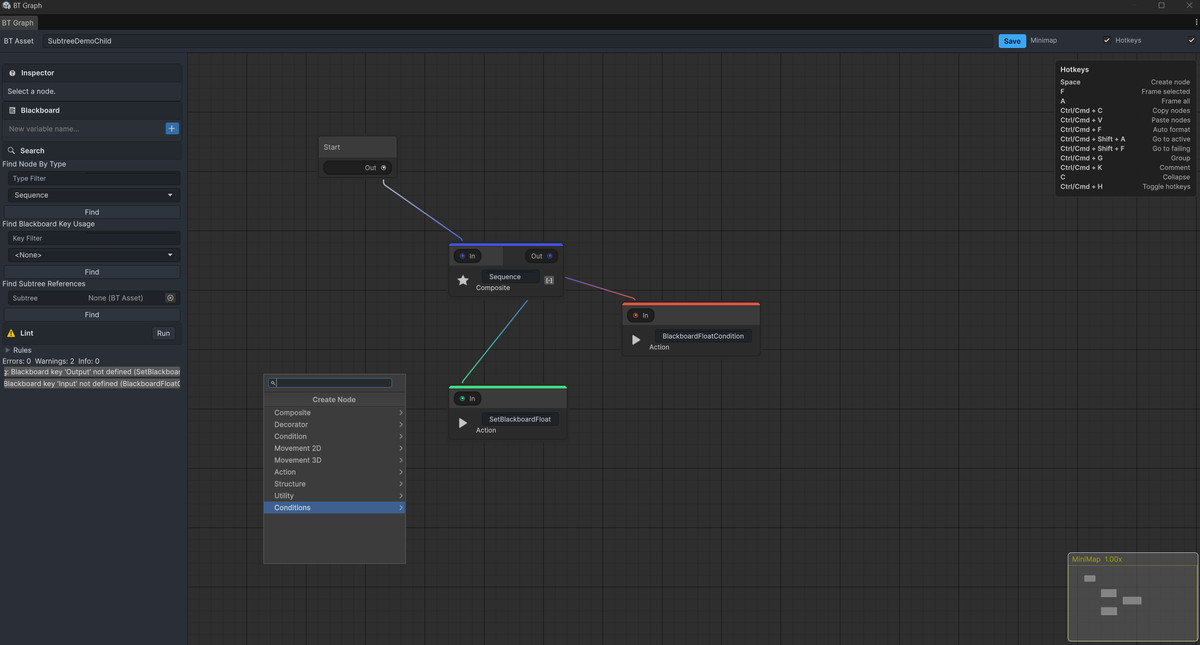Image resolution: width=1200 pixels, height=645 pixels.
Task: Click play icon on BlackboardFloatCondition node
Action: [x=636, y=340]
